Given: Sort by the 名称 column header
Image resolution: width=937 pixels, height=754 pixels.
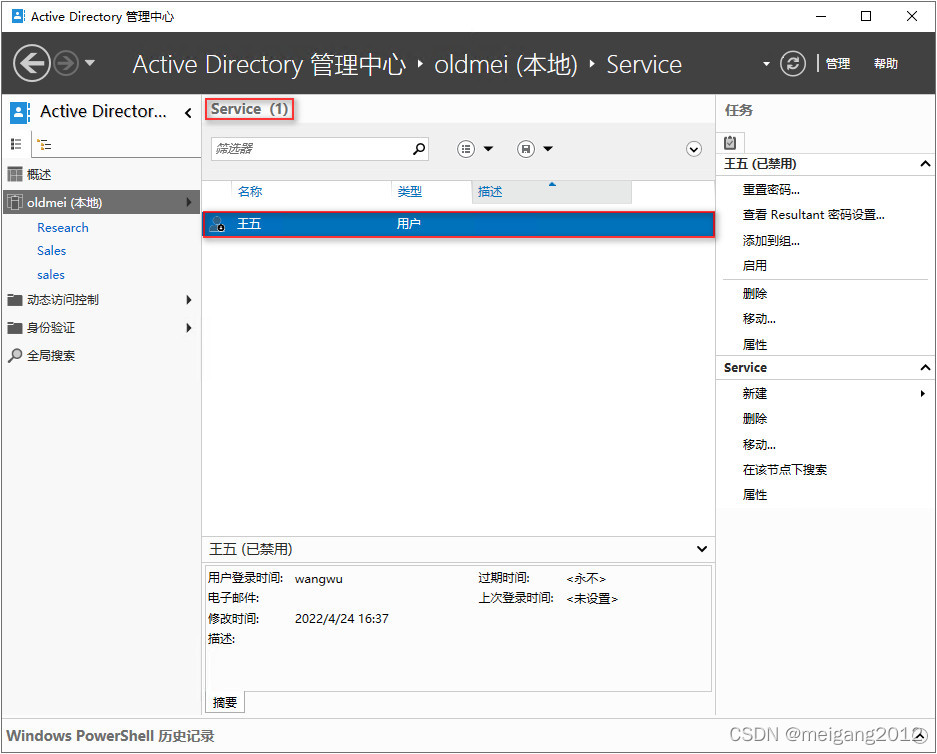Looking at the screenshot, I should coord(250,192).
